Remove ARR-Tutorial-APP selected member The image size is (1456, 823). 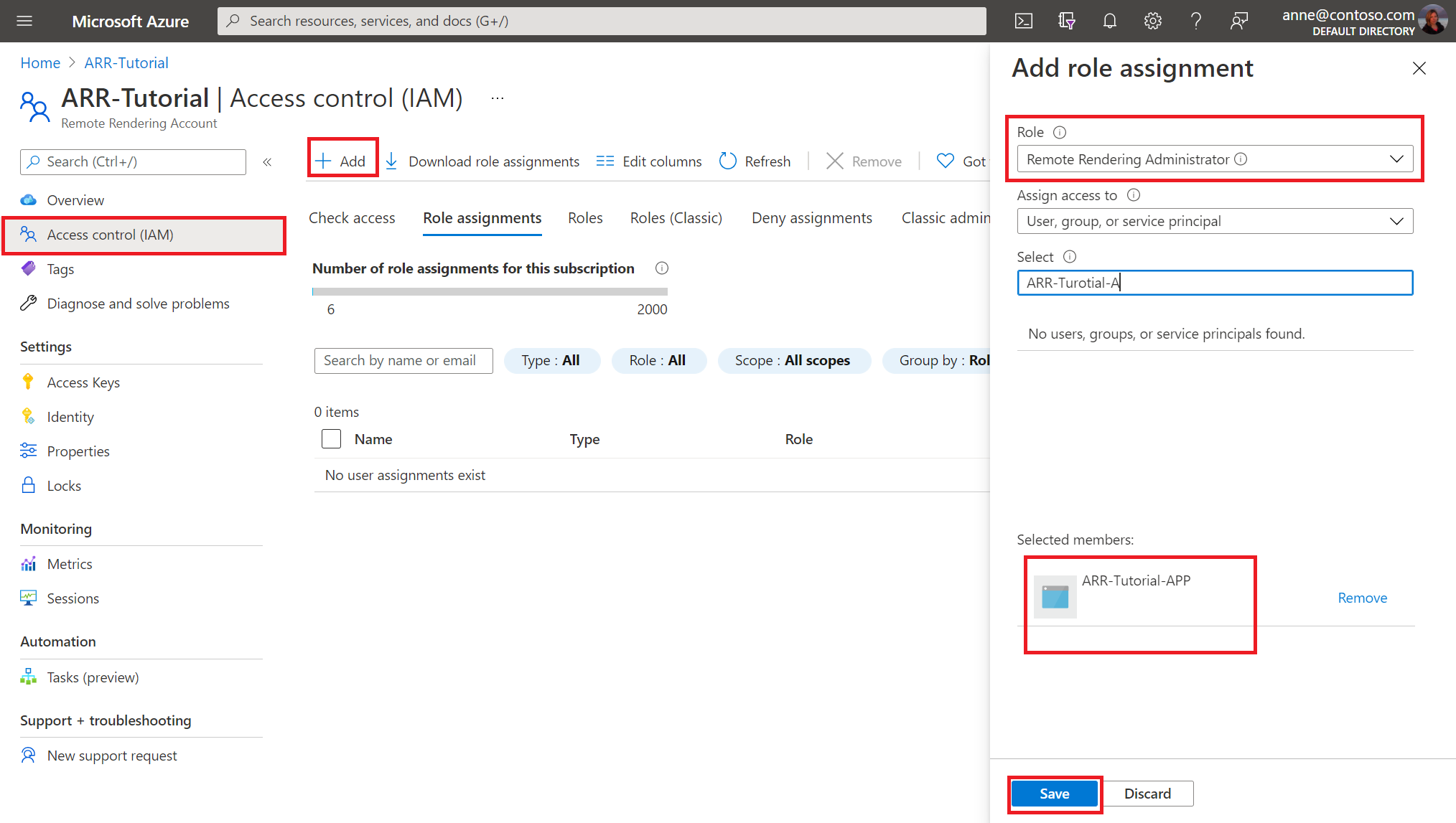tap(1362, 597)
